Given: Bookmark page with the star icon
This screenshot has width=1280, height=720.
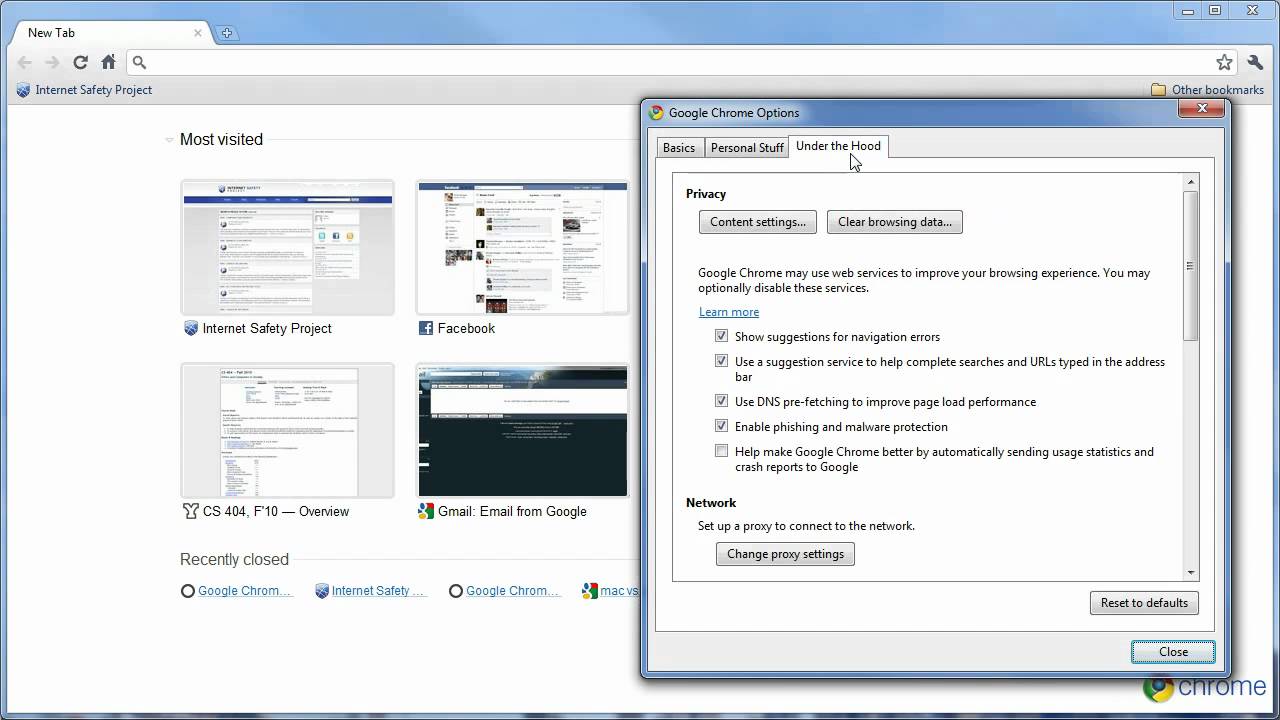Looking at the screenshot, I should [x=1224, y=62].
